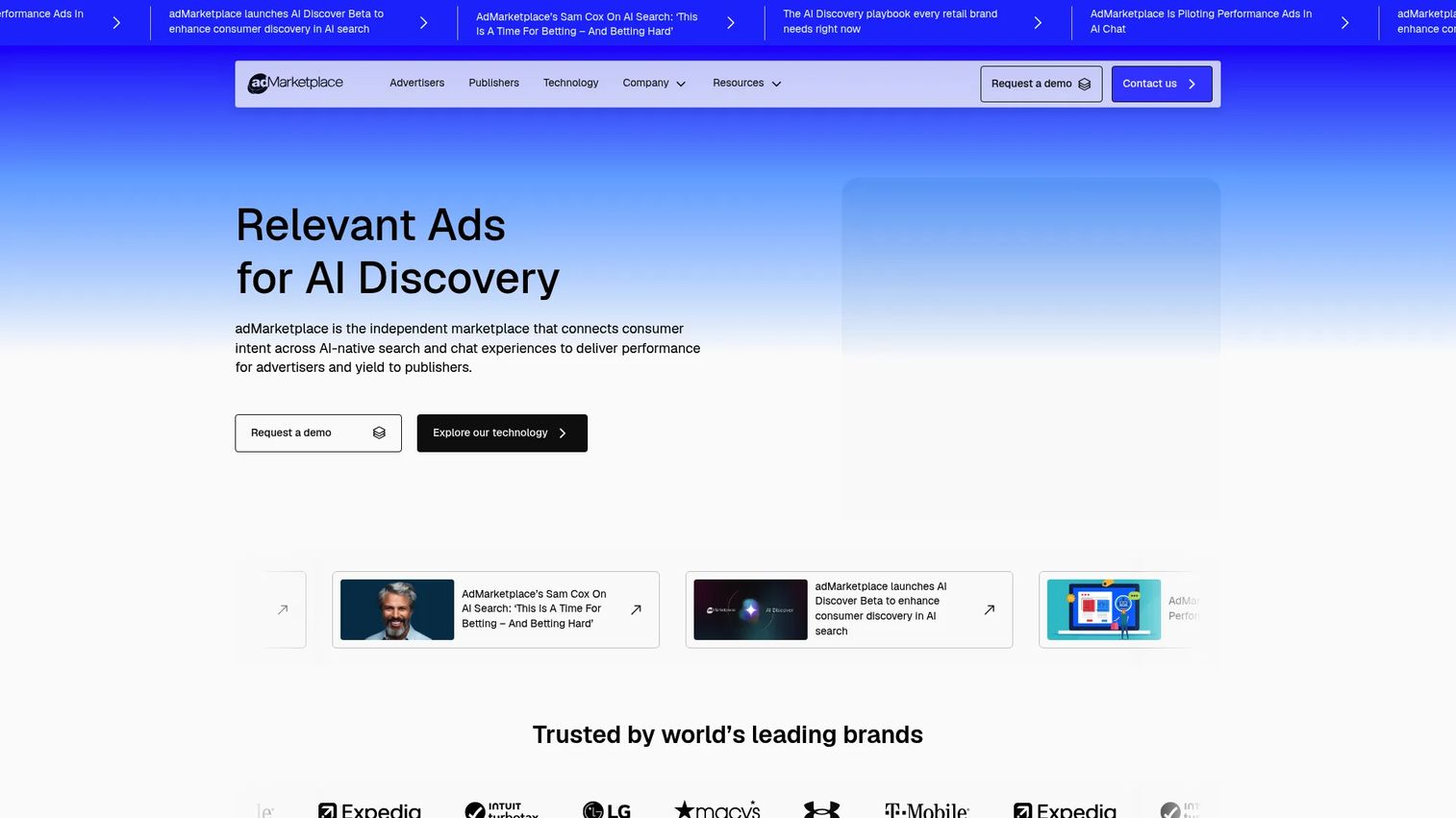The image size is (1456, 818).
Task: Click the Macy's brand logo
Action: pyautogui.click(x=717, y=809)
